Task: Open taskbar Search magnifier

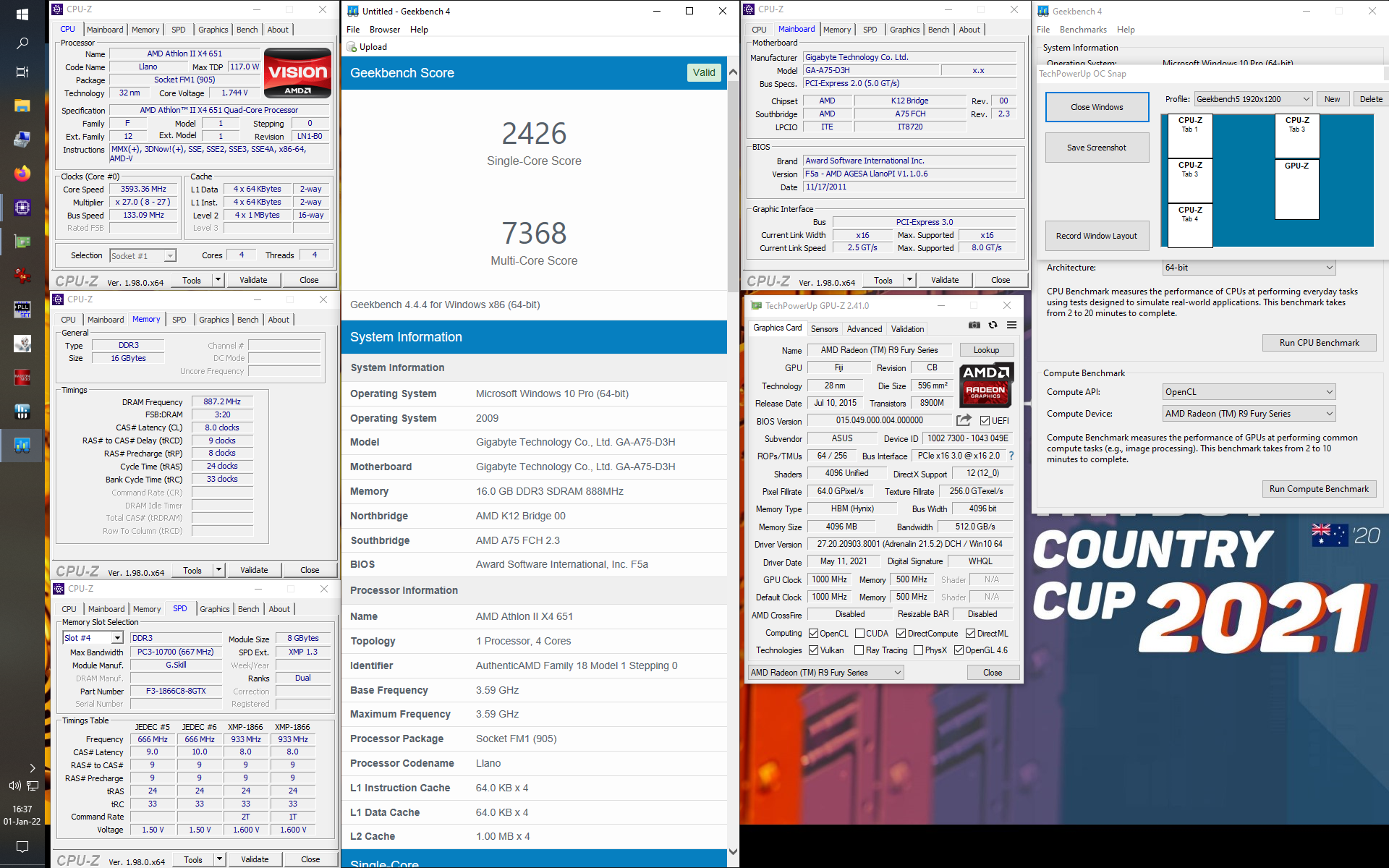Action: (x=22, y=43)
